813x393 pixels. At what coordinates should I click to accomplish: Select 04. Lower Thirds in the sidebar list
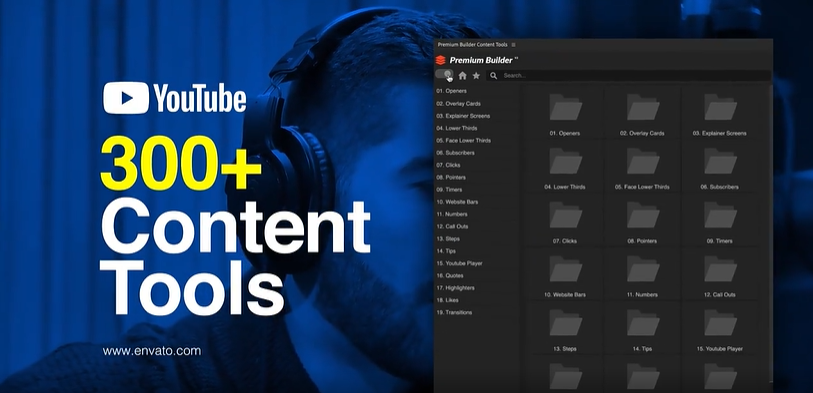[x=457, y=128]
